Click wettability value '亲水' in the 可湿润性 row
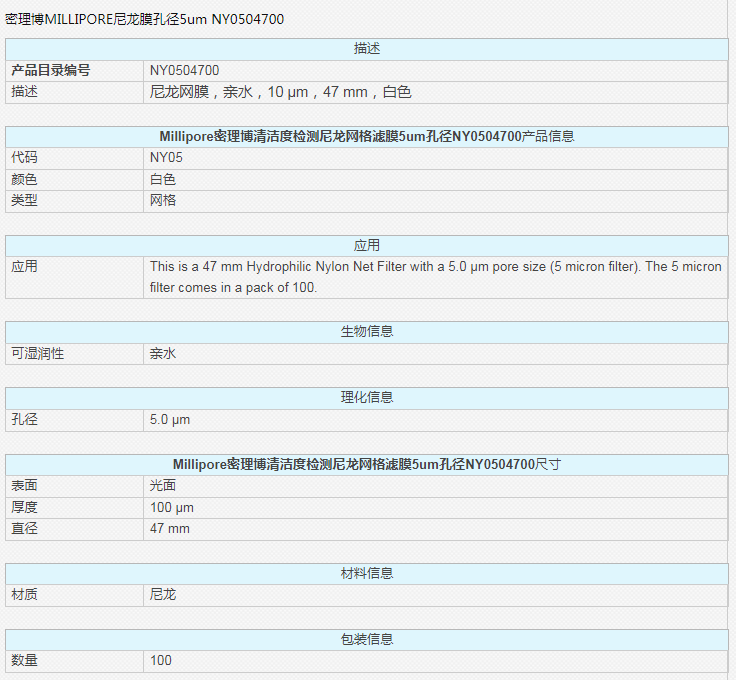The width and height of the screenshot is (736, 680). (x=163, y=353)
